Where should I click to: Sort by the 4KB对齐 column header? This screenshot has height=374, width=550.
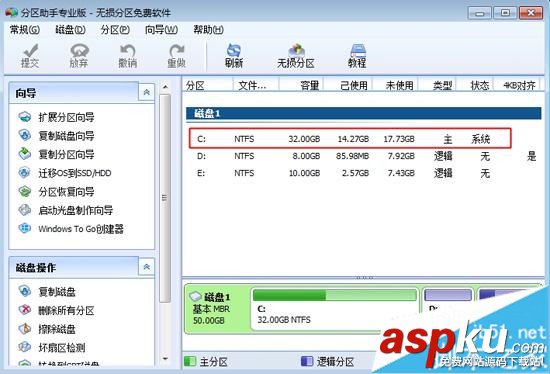(517, 85)
